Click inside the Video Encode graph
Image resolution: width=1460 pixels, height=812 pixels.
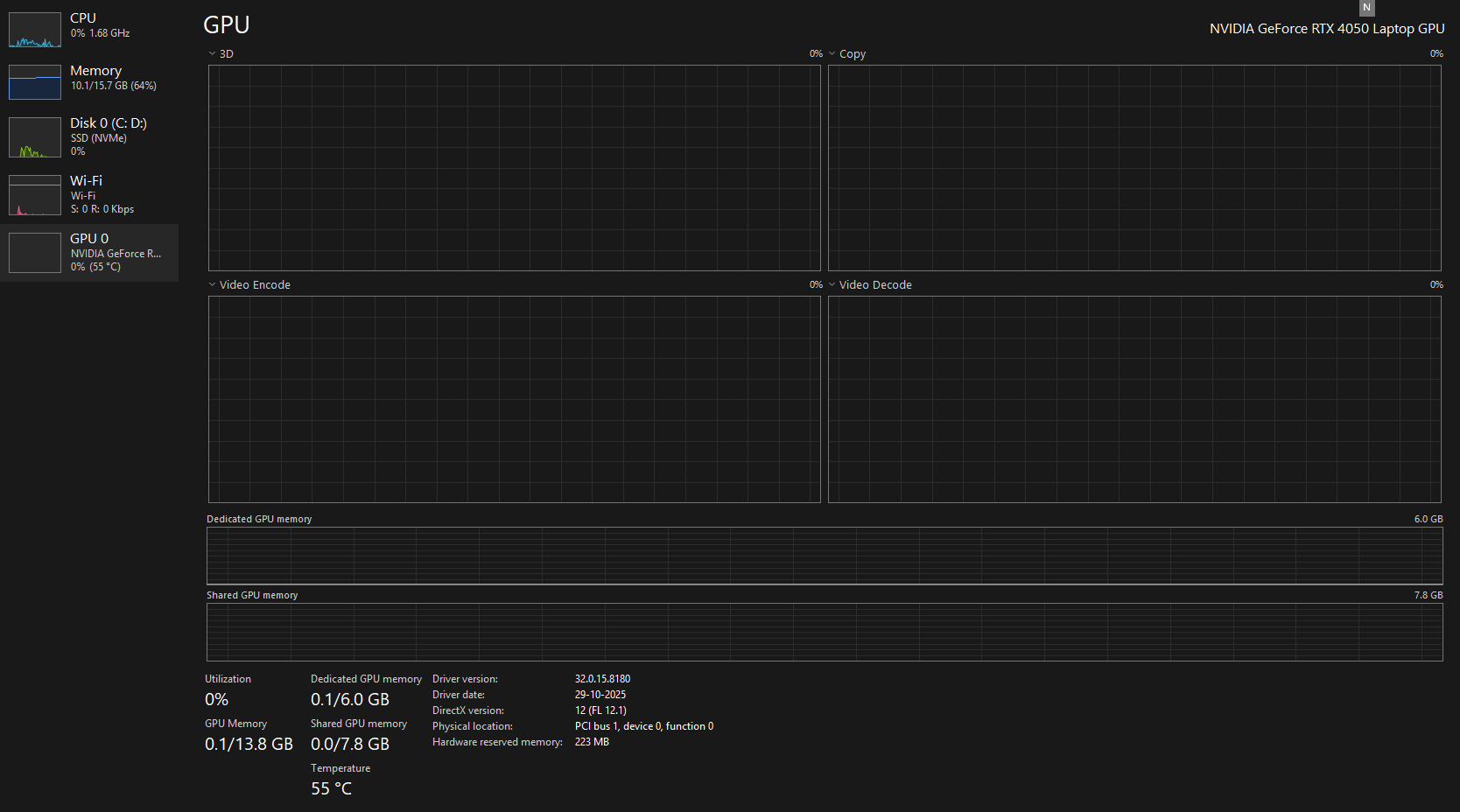click(515, 399)
